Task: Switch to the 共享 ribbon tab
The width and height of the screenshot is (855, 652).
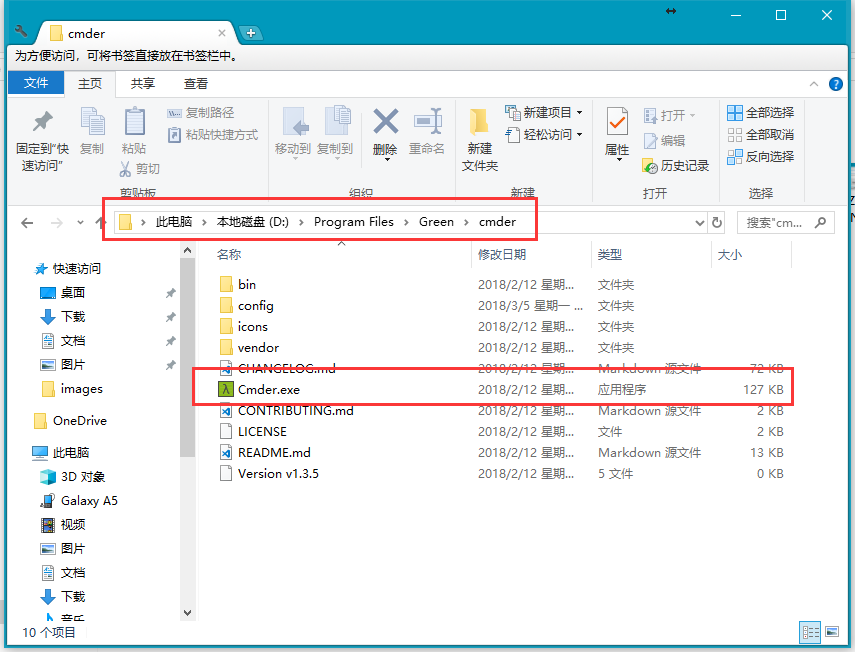Action: tap(143, 83)
